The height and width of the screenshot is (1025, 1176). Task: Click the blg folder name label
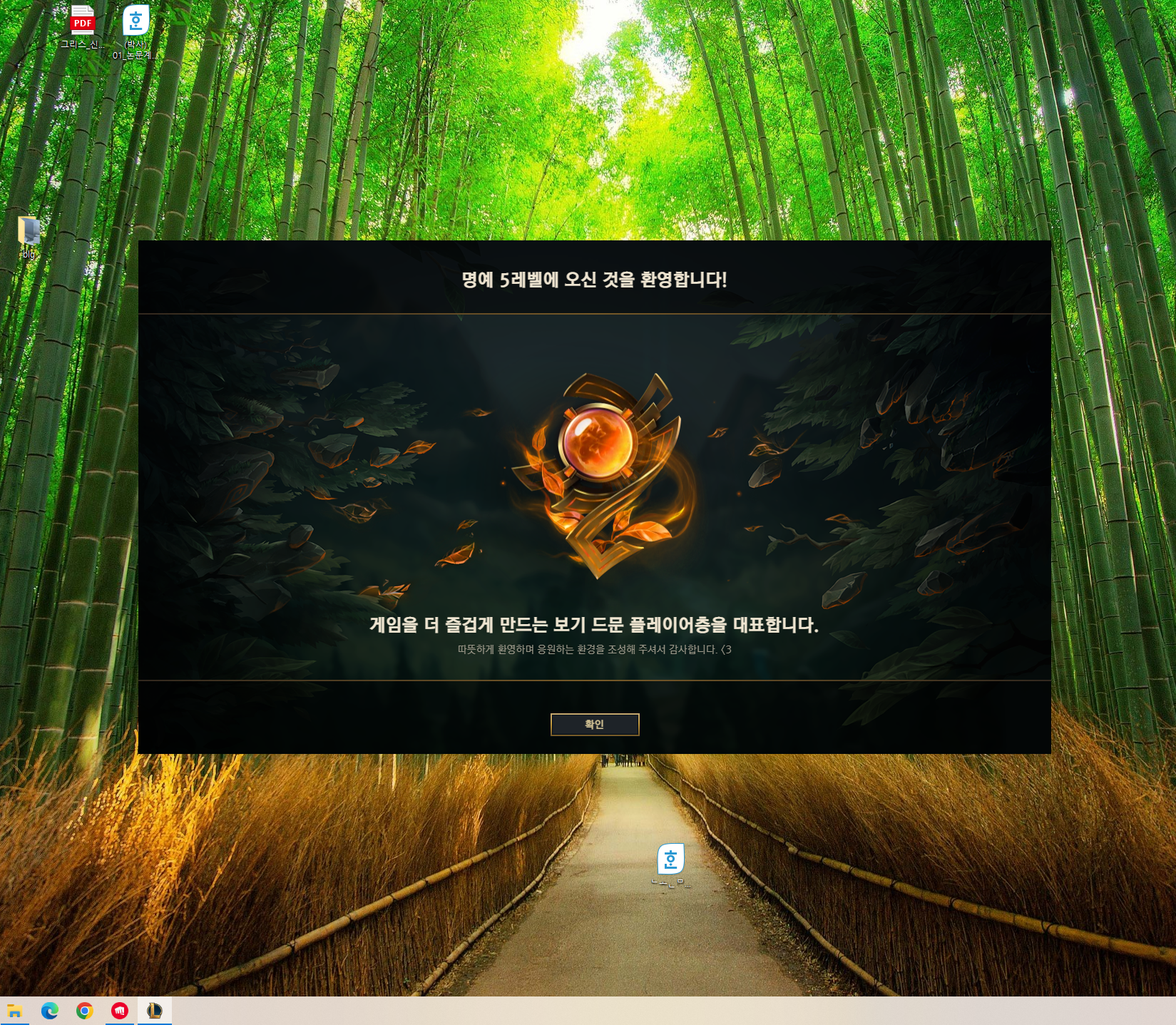[x=29, y=254]
